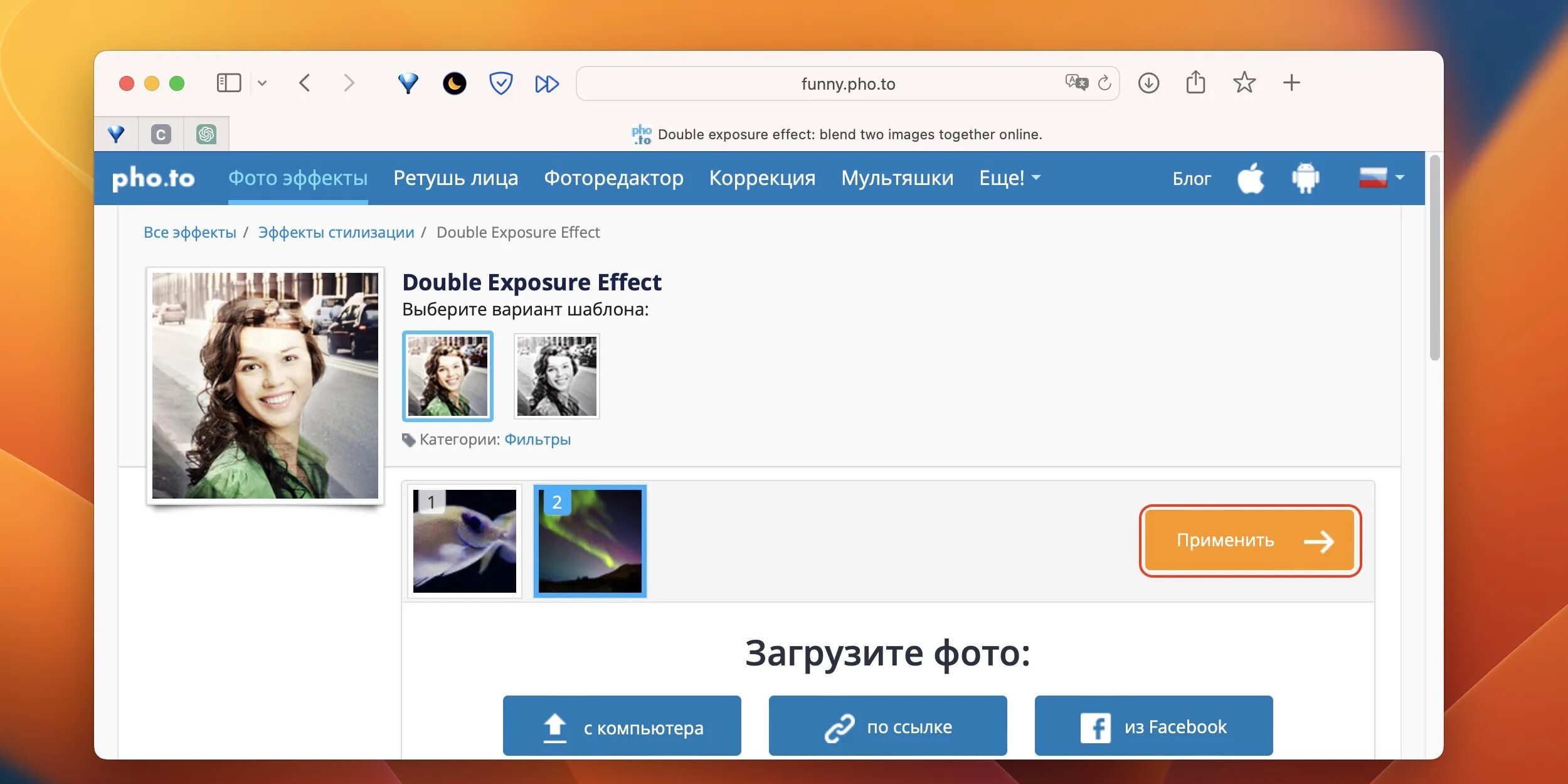Select photo slot 2 with aurora image

click(590, 541)
